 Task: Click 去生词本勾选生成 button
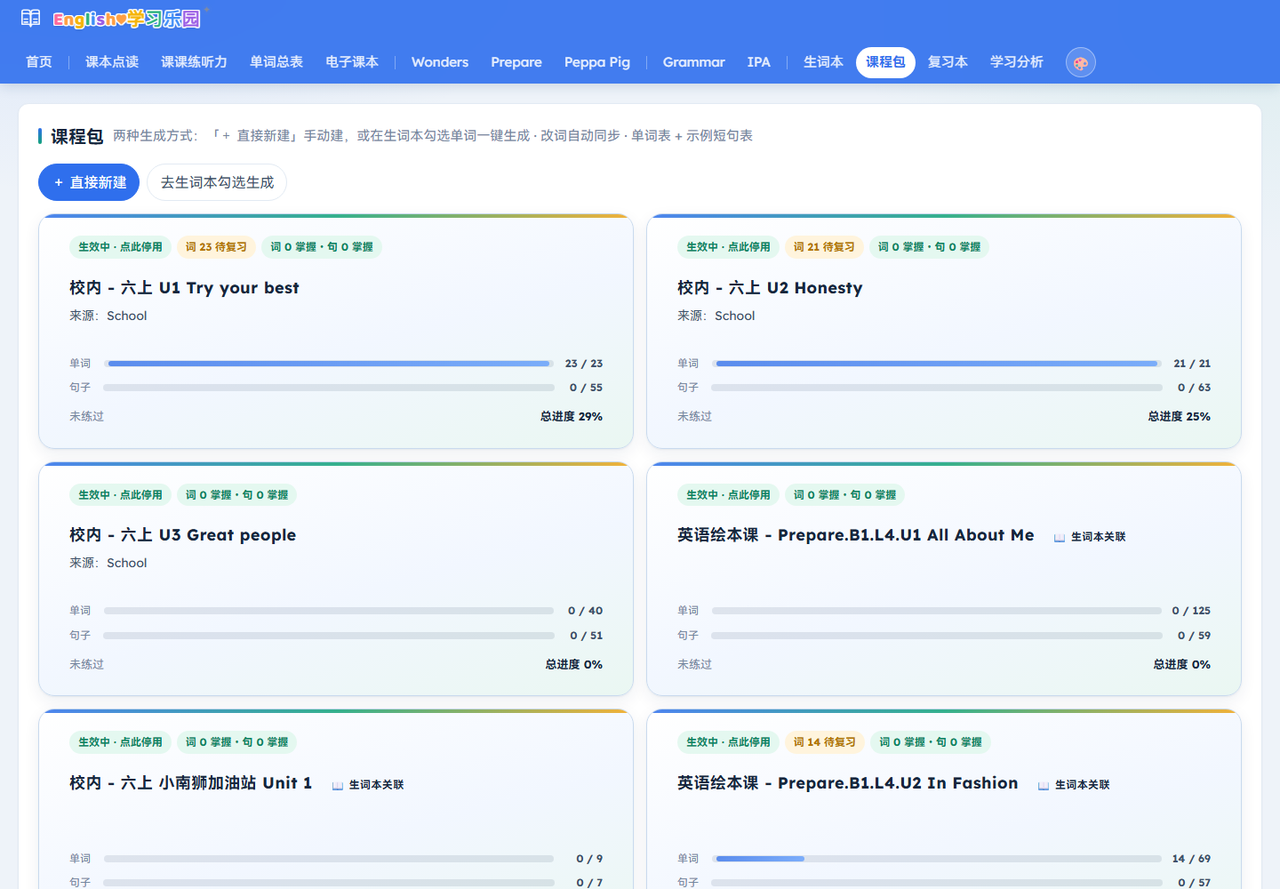(217, 182)
